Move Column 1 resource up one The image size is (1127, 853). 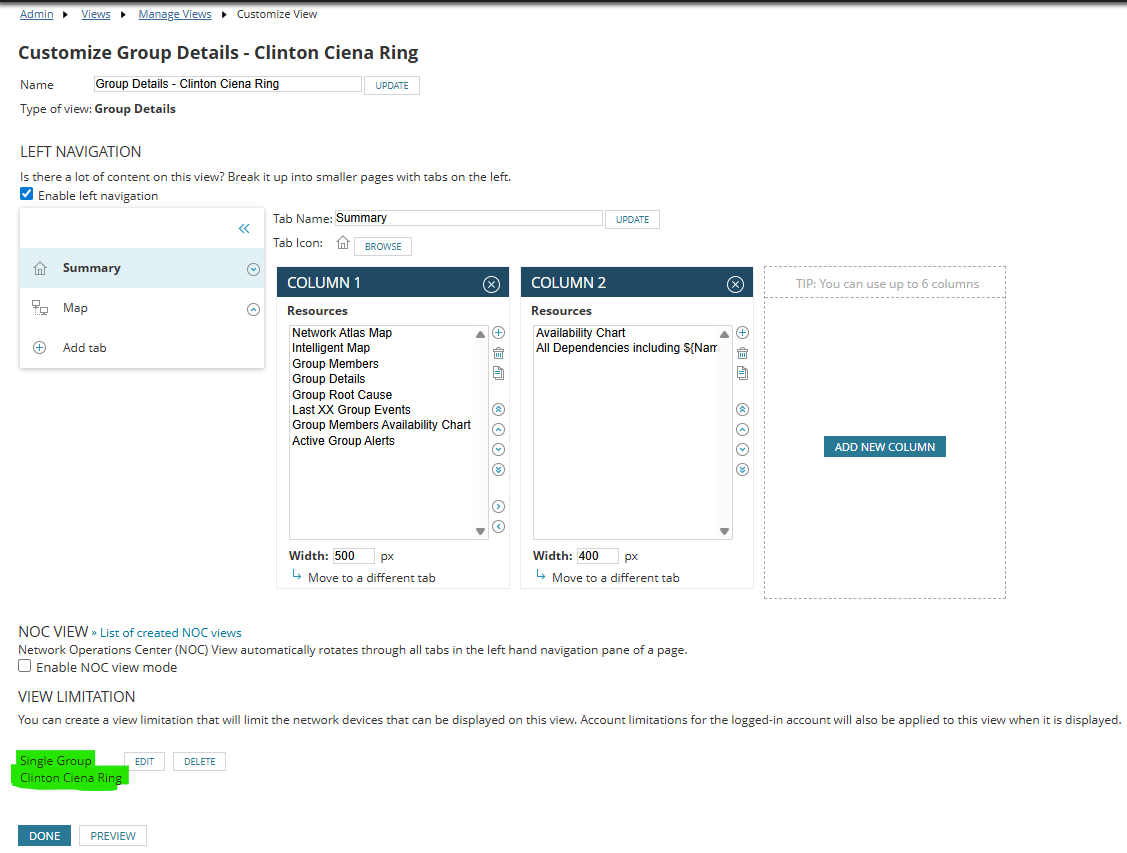click(x=498, y=430)
